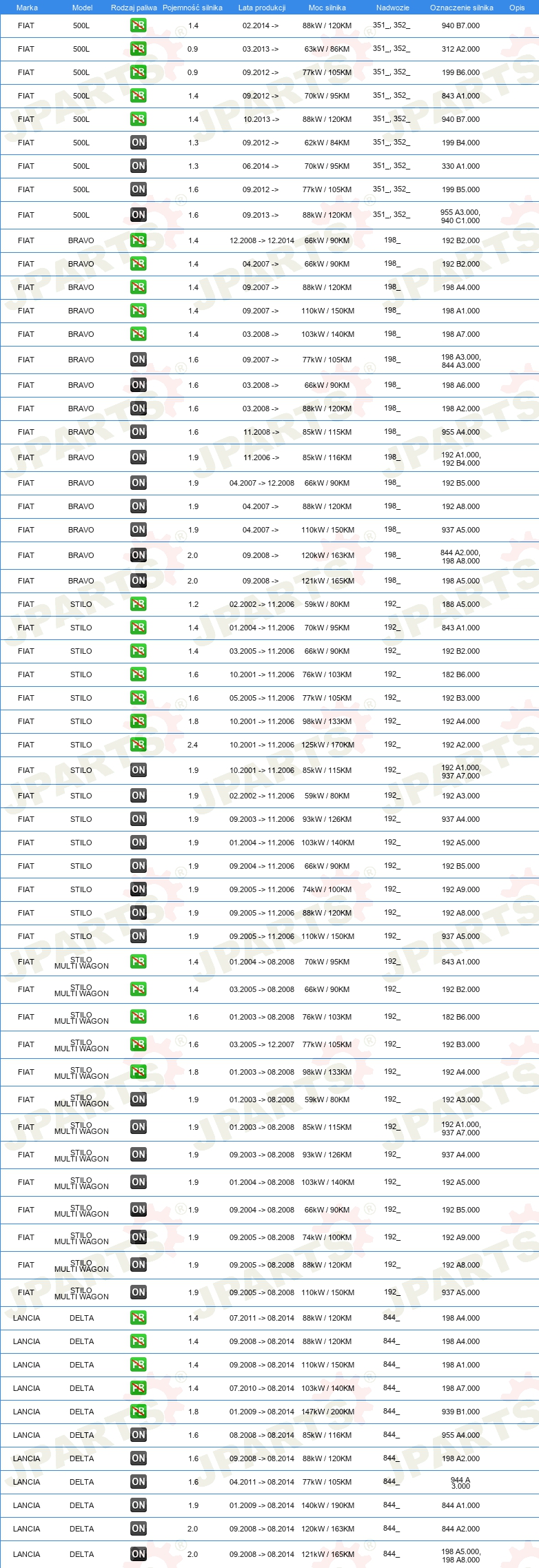Click diesel icon in Bravo 11.2006 row
The height and width of the screenshot is (1568, 539).
139,457
